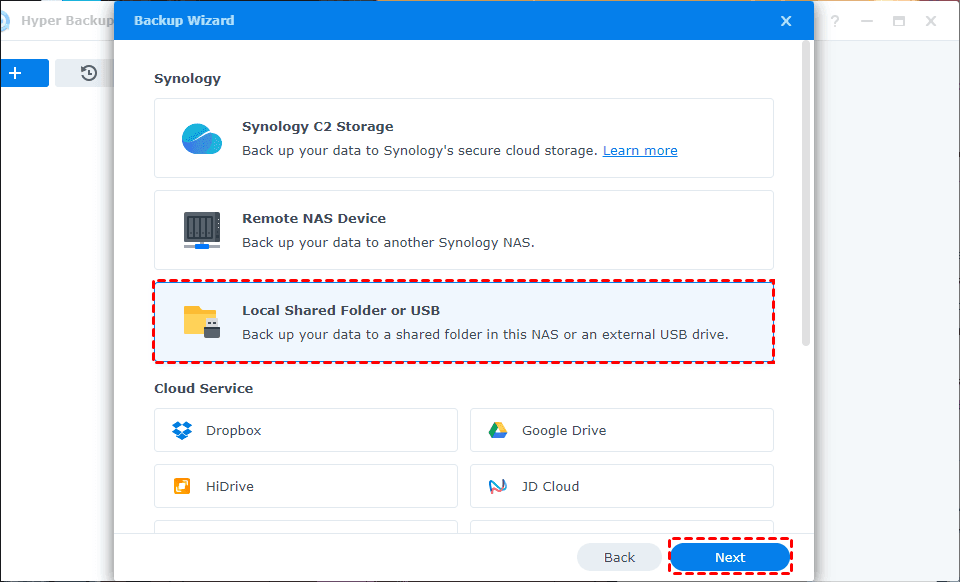Click the Google Drive logo icon
Image resolution: width=960 pixels, height=582 pixels.
click(498, 431)
